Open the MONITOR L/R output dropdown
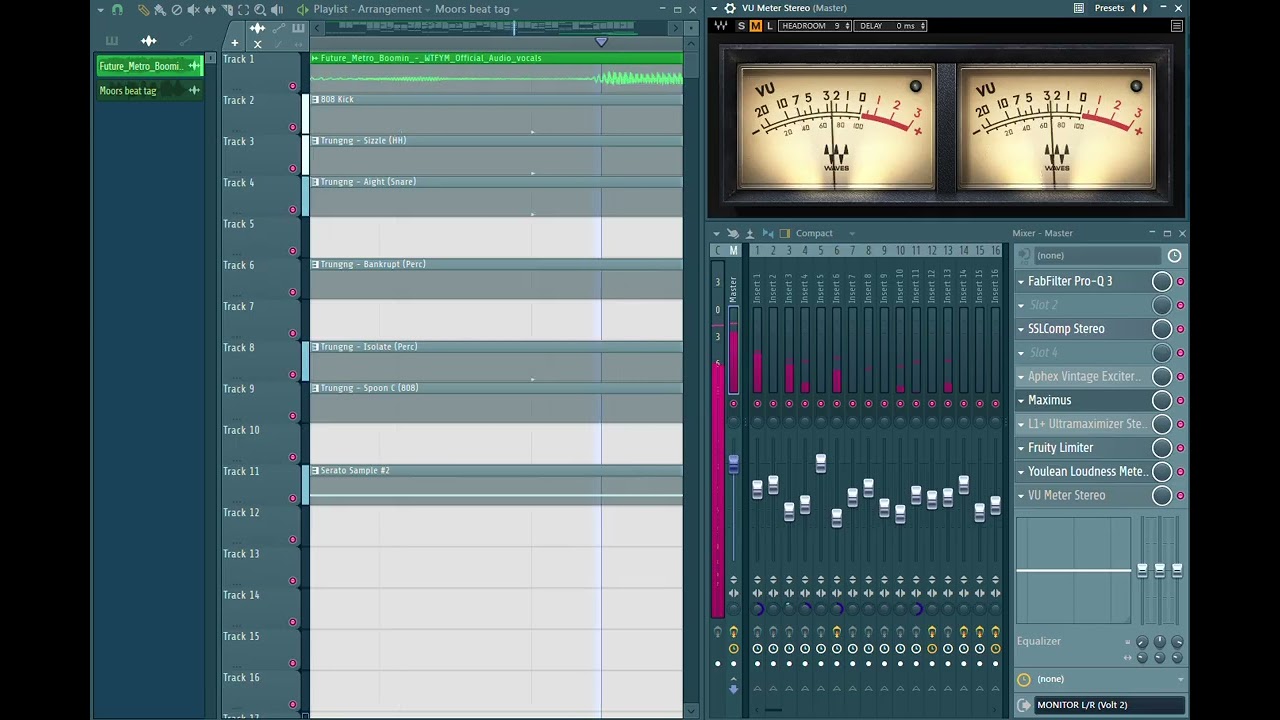The height and width of the screenshot is (720, 1280). [1110, 705]
